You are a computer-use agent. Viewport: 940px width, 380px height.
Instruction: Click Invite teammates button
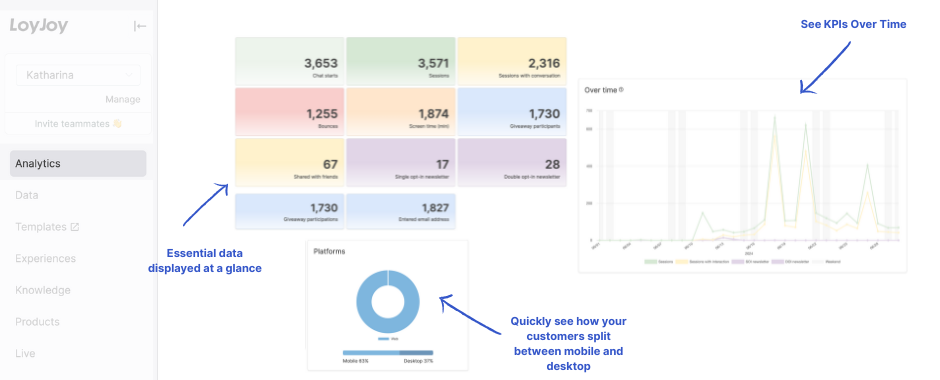click(x=78, y=123)
